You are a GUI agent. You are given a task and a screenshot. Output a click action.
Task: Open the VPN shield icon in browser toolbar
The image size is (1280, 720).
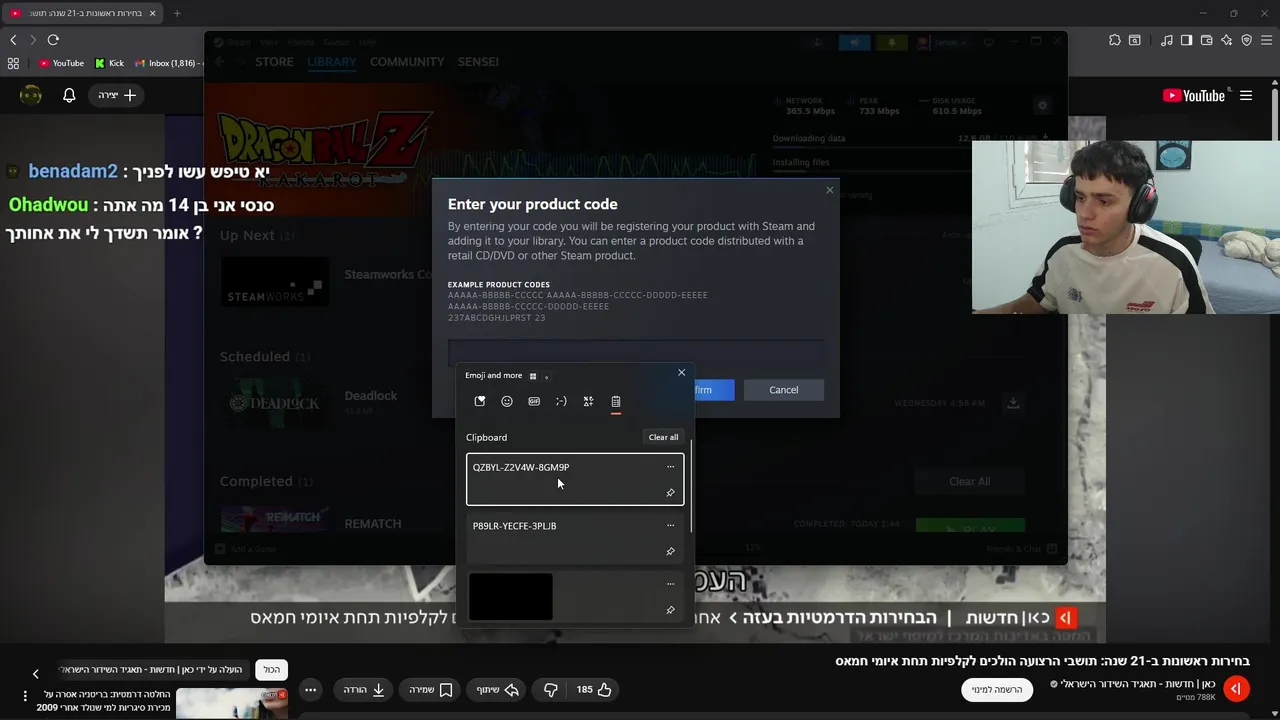pos(1247,40)
